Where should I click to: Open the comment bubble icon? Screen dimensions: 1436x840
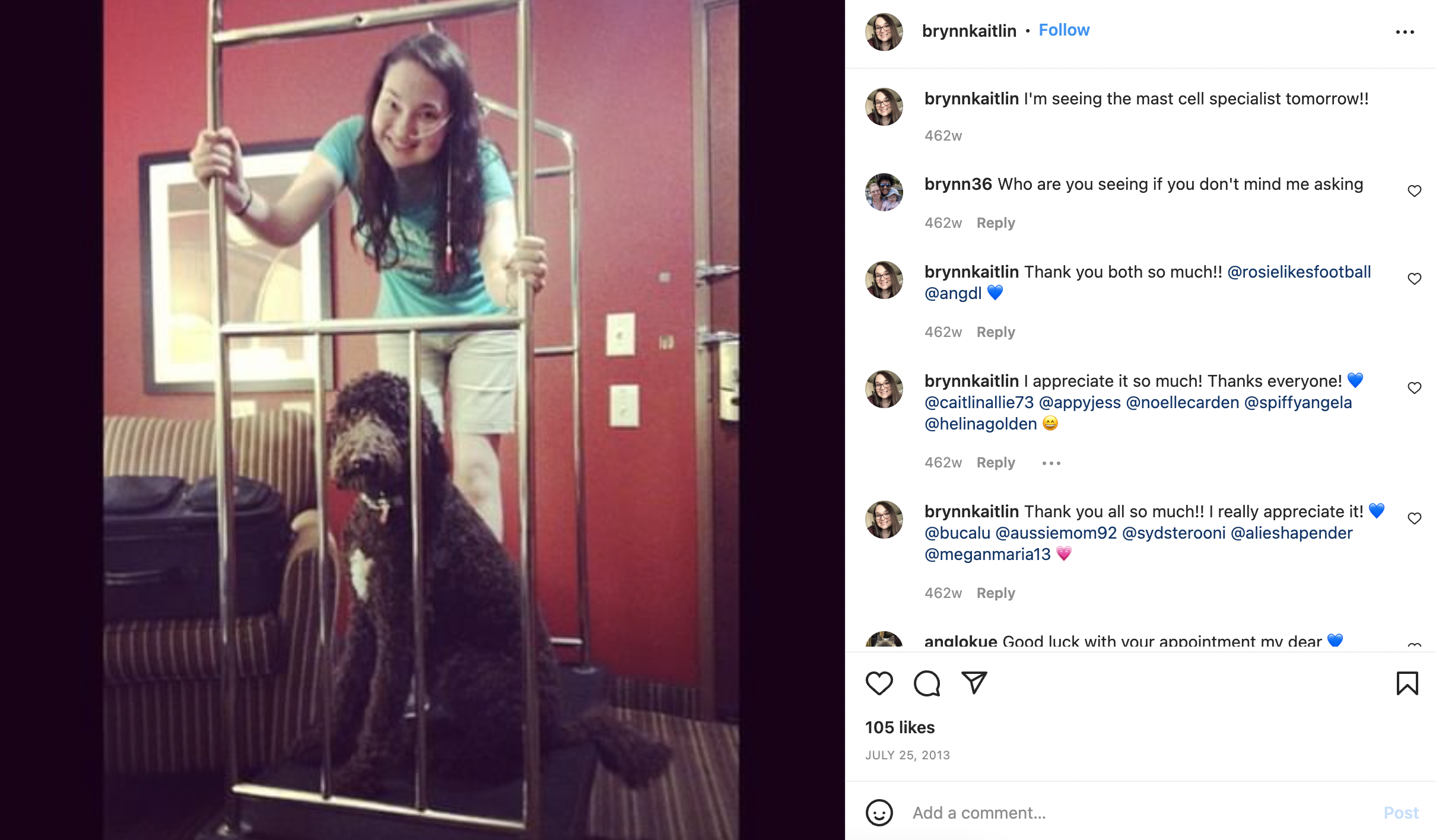[926, 683]
